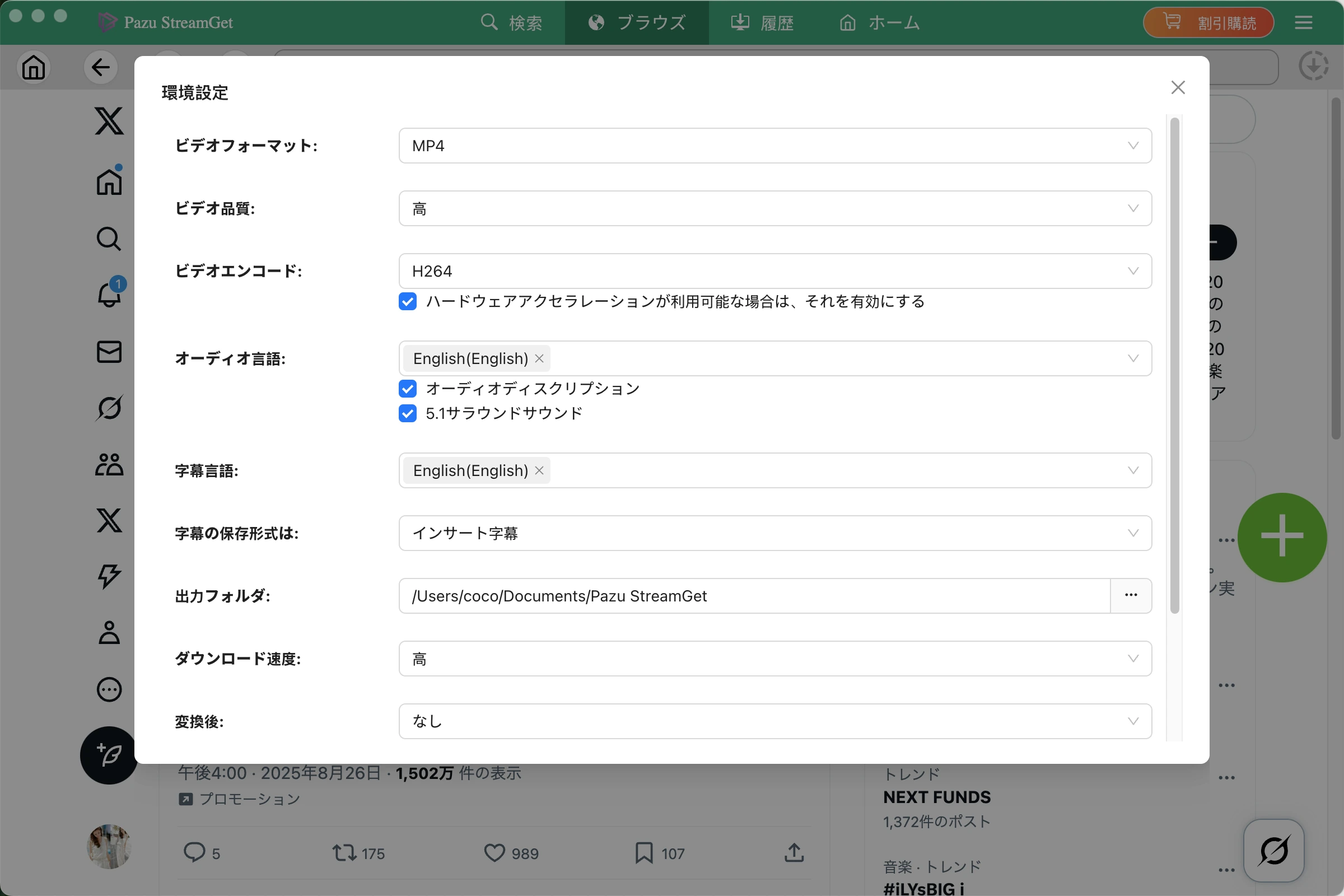Click repost icon with 175 reposts
This screenshot has height=896, width=1344.
click(344, 852)
